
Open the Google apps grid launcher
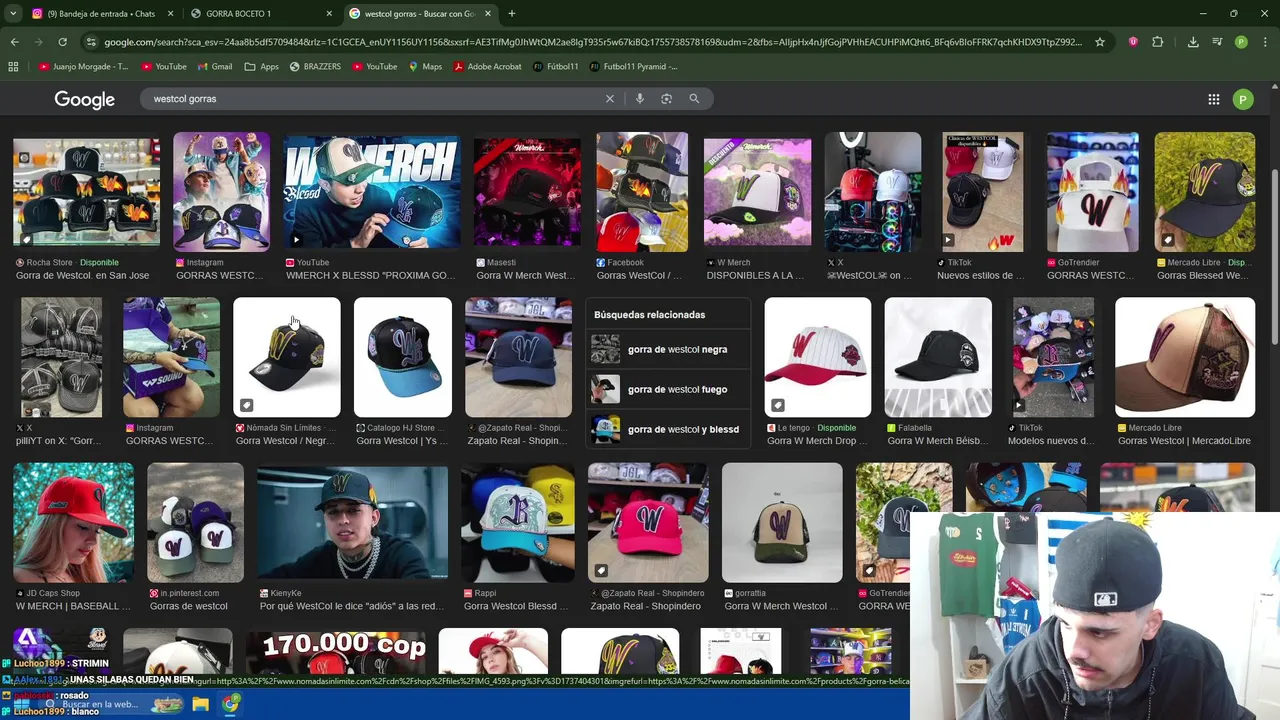coord(1214,99)
